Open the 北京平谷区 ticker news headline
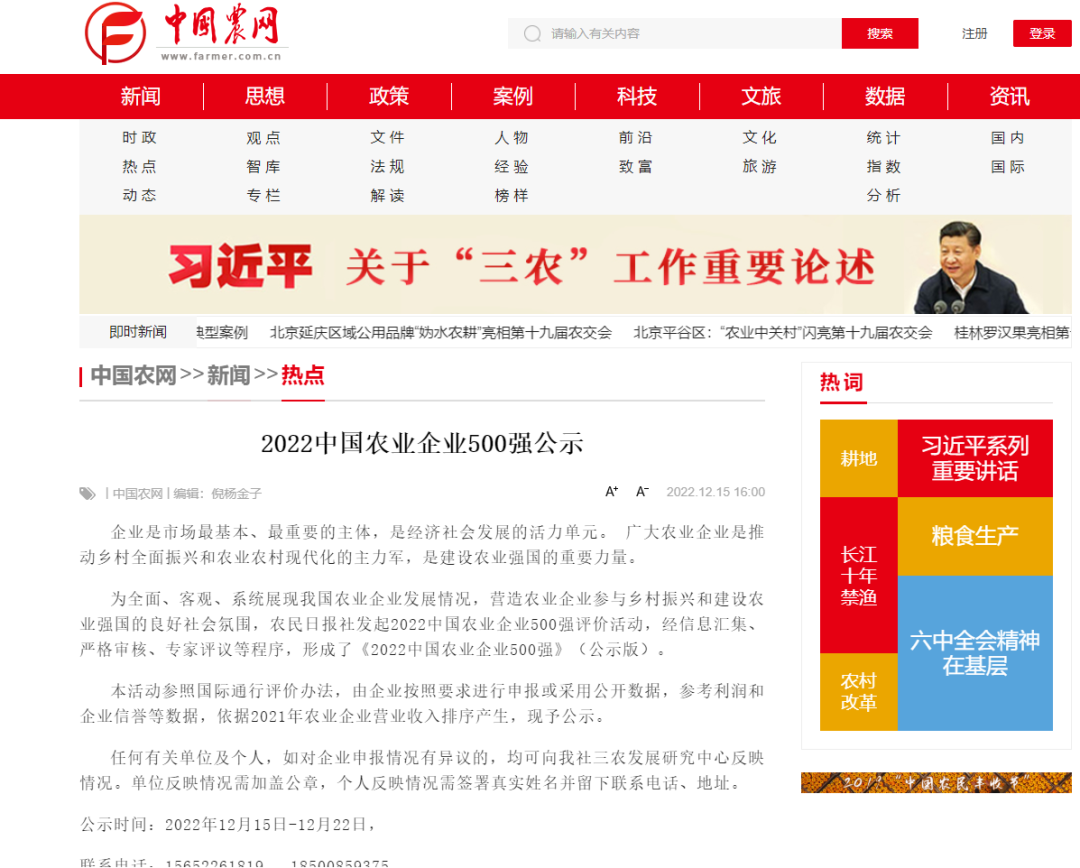This screenshot has width=1080, height=868. (782, 333)
